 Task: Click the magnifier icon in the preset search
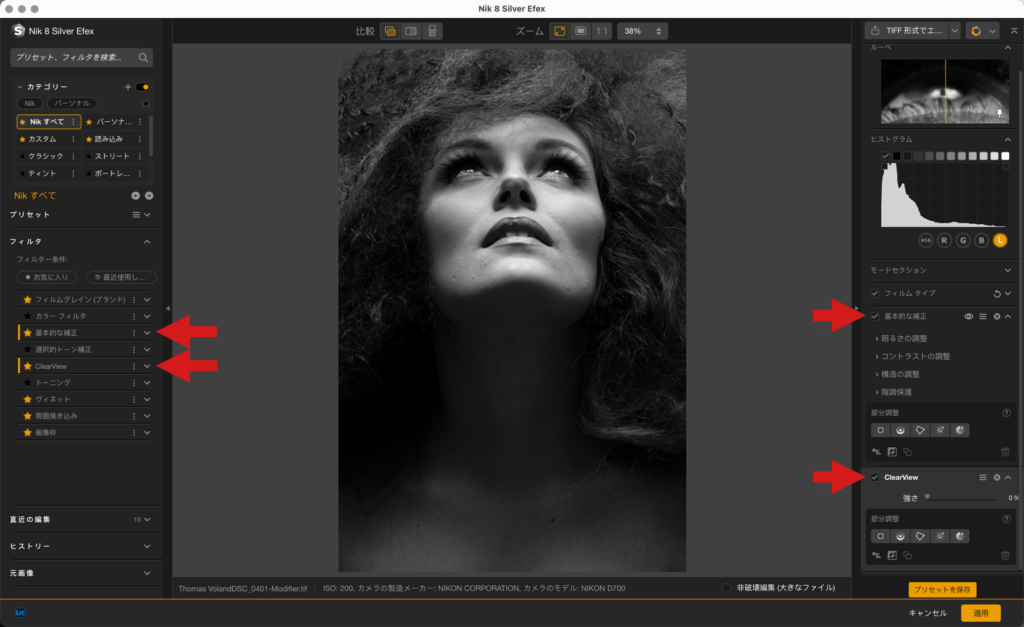144,58
